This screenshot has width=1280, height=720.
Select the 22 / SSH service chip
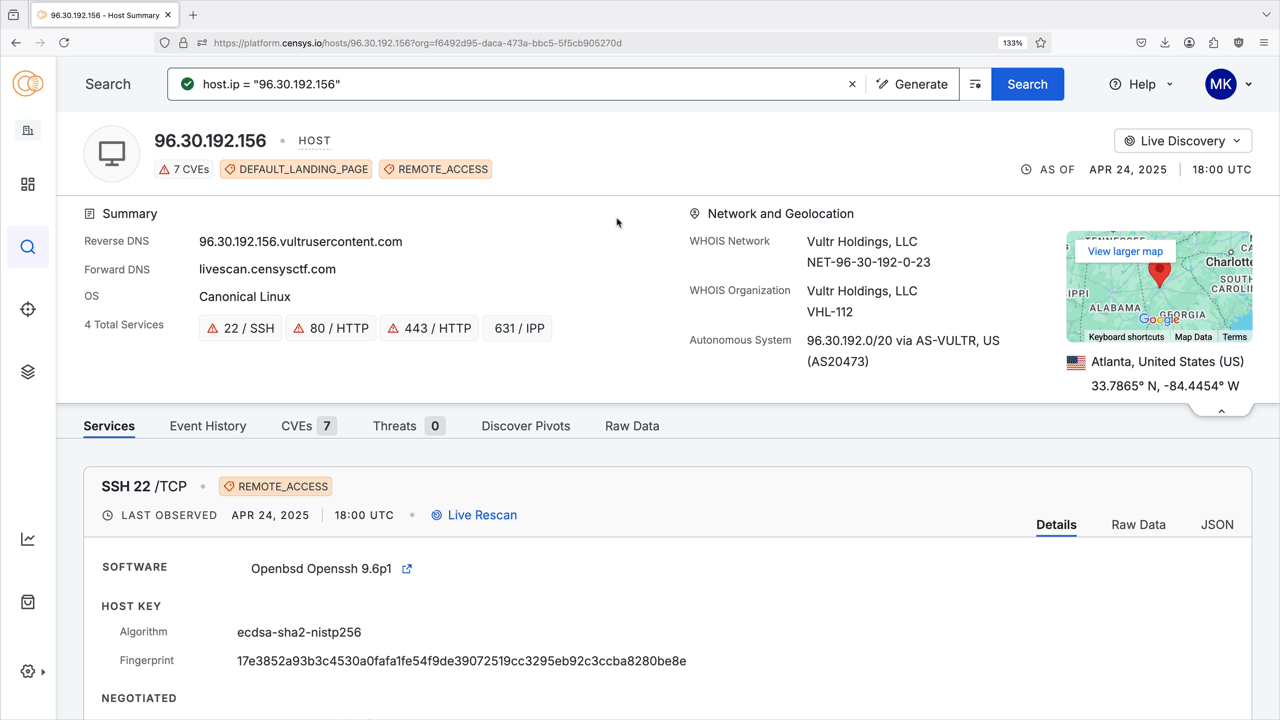(241, 328)
